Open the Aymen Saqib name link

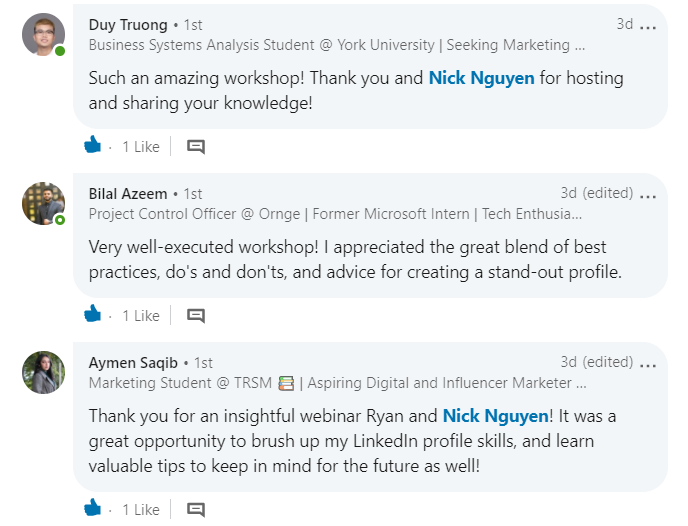click(x=133, y=363)
